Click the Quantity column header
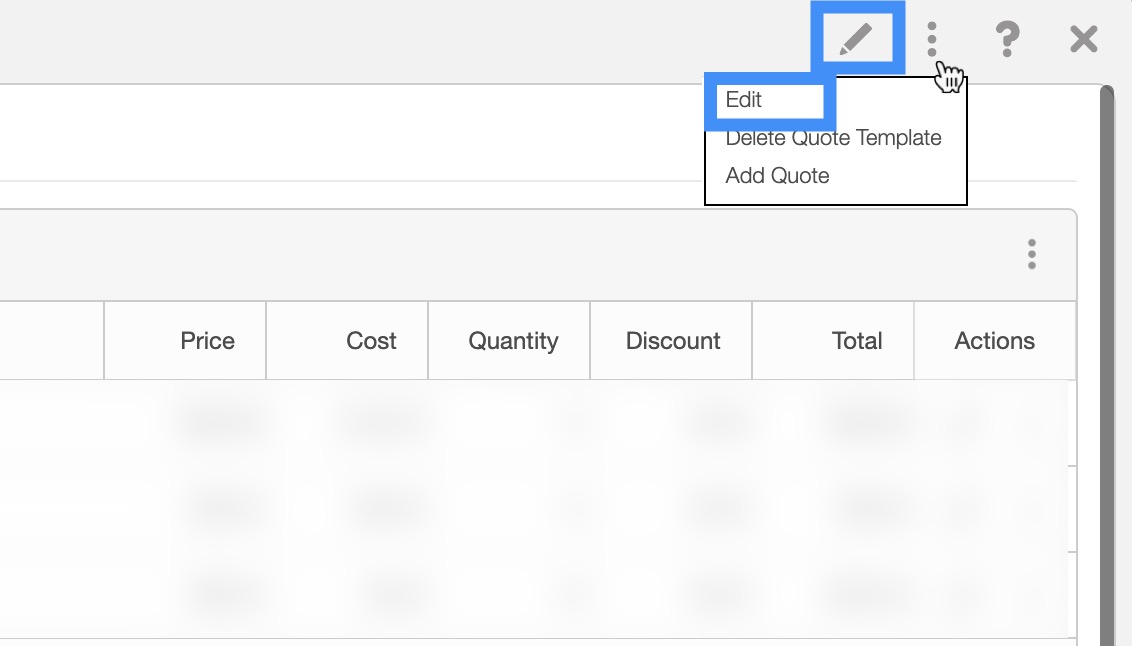Viewport: 1132px width, 646px height. point(513,341)
